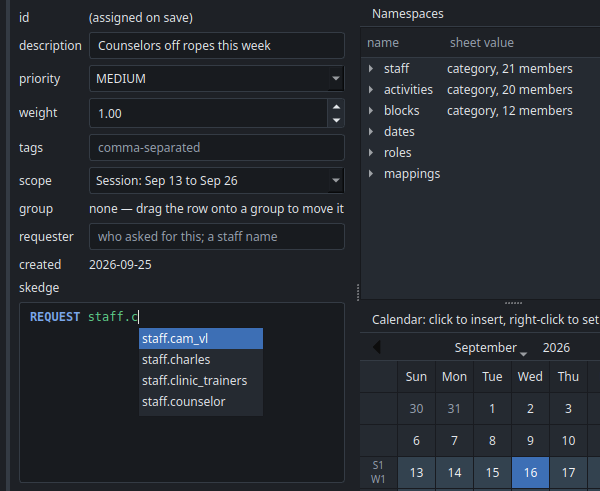Click the Wed column header
The height and width of the screenshot is (491, 600).
pyautogui.click(x=530, y=377)
